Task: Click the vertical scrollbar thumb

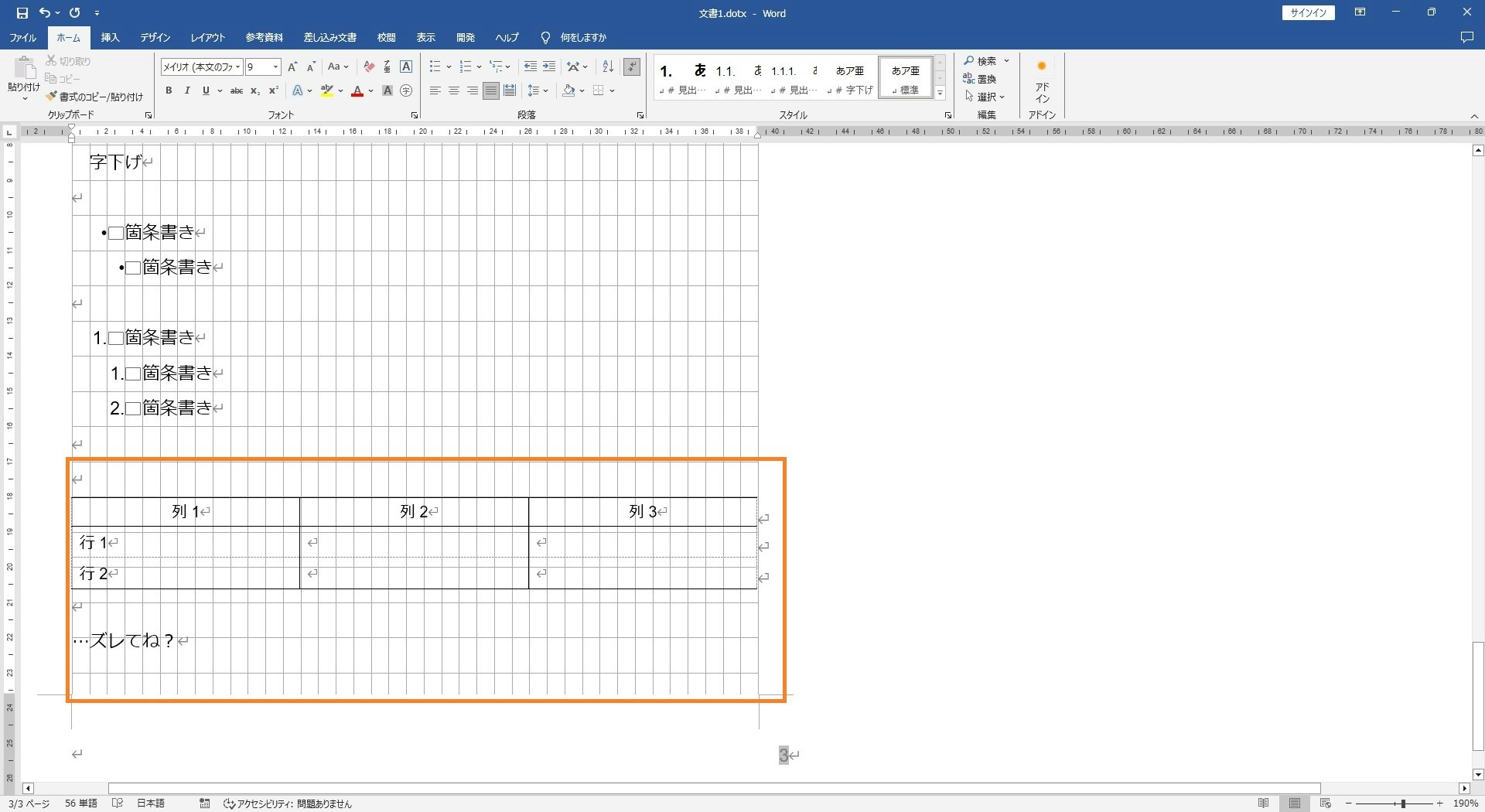Action: click(1478, 696)
